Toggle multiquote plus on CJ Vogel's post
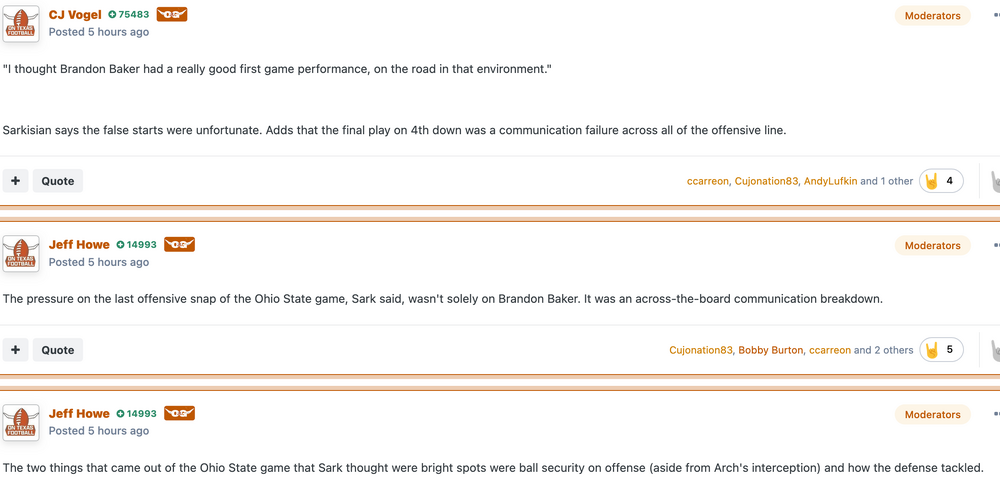 [x=15, y=181]
